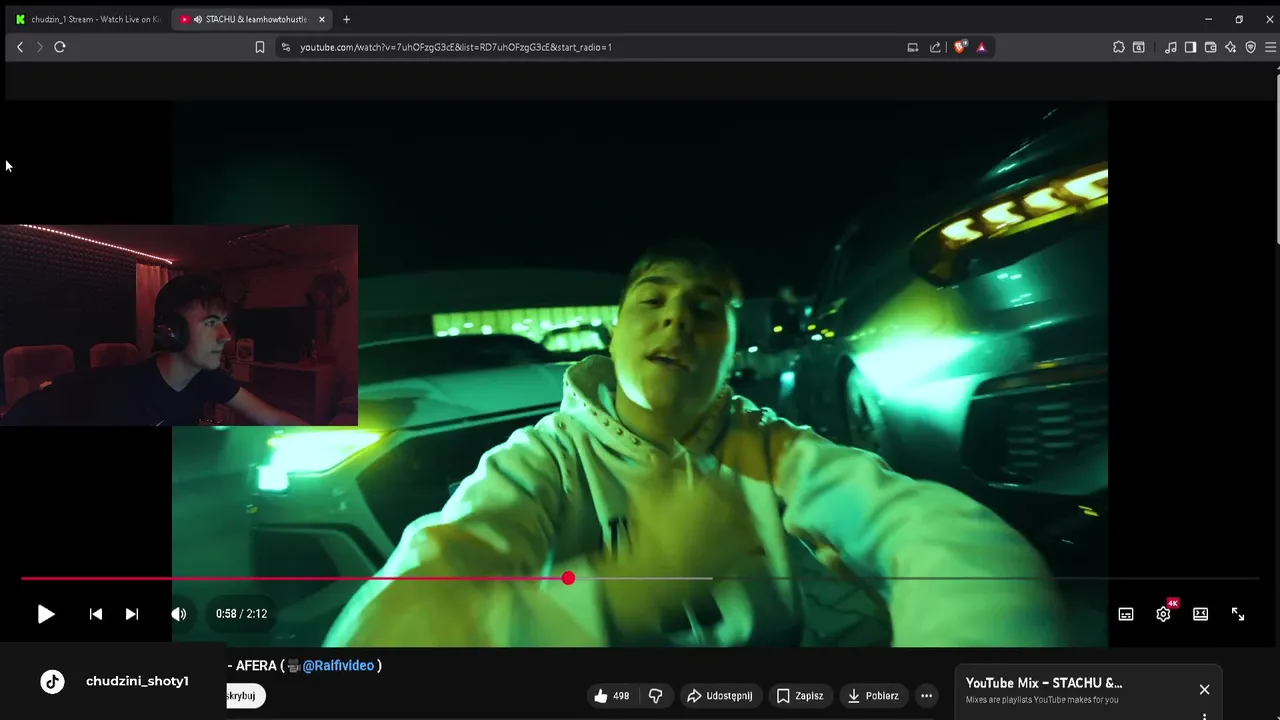Open Leo AI sparkle icon
Image resolution: width=1280 pixels, height=720 pixels.
pos(1230,47)
